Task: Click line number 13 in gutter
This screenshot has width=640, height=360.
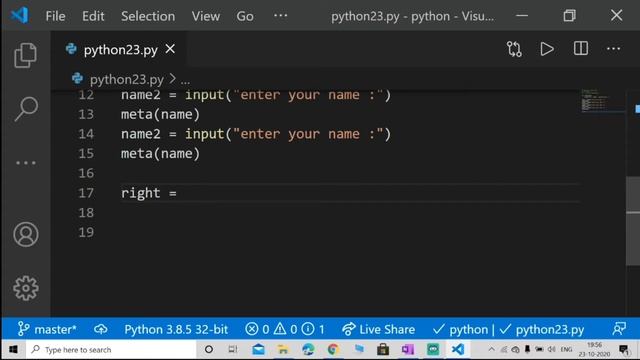Action: [86, 114]
